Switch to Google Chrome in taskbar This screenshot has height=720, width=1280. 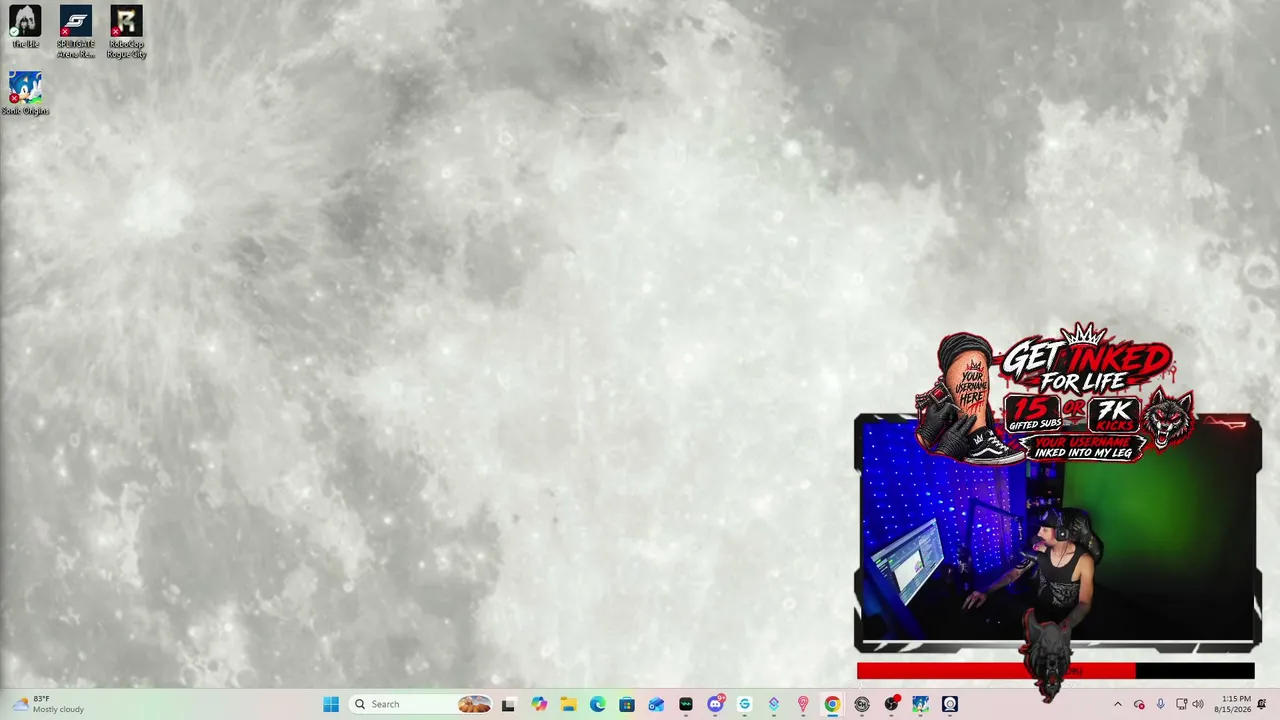[x=832, y=704]
